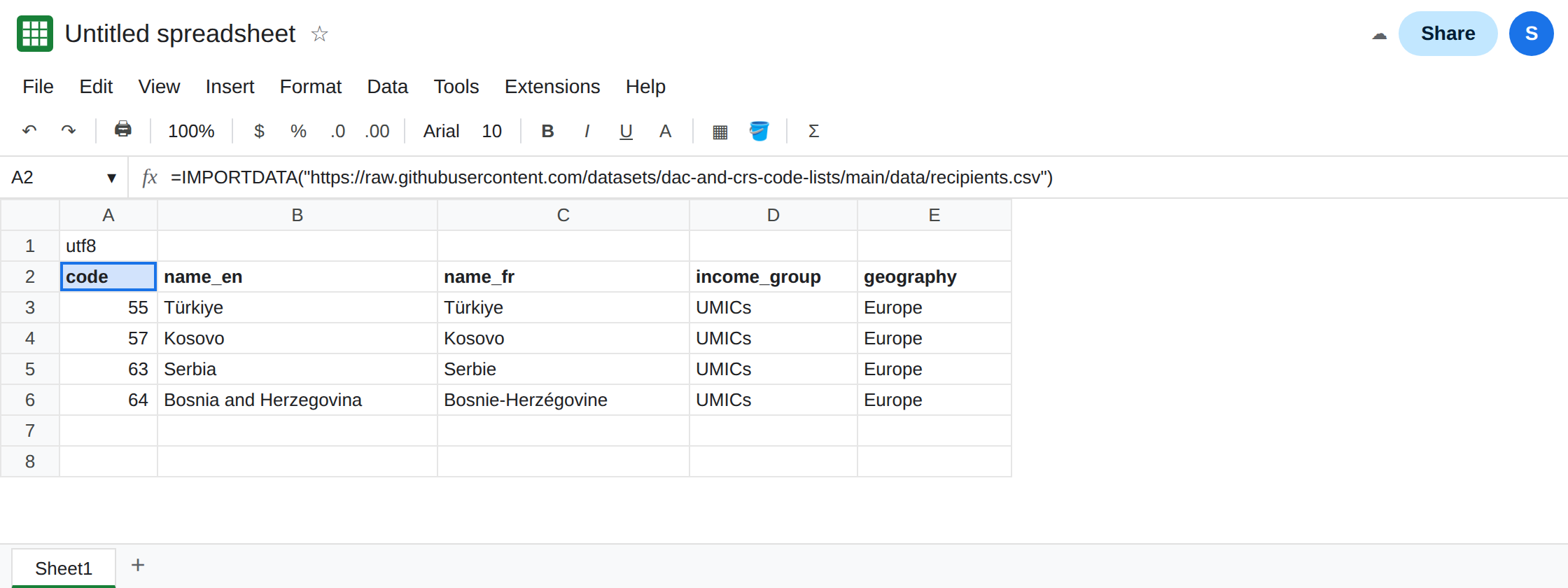The height and width of the screenshot is (588, 1568).
Task: Switch to the Sheet1 tab
Action: pos(64,568)
